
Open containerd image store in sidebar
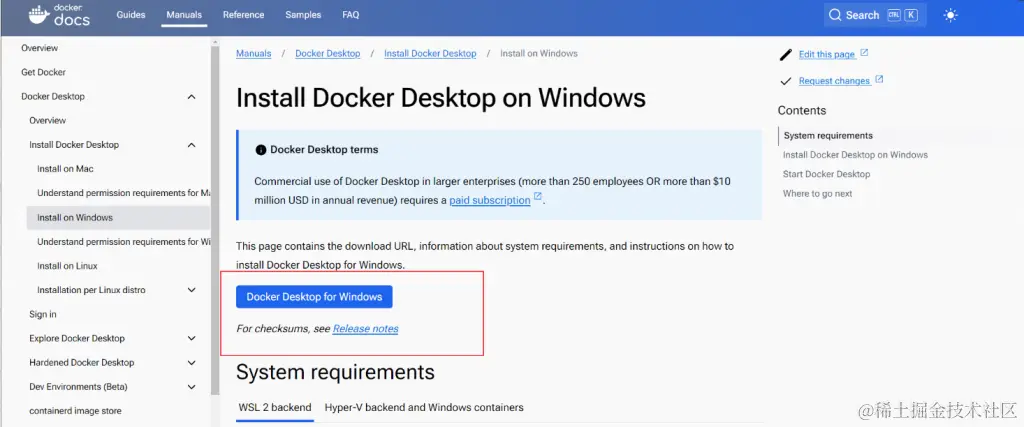[75, 411]
